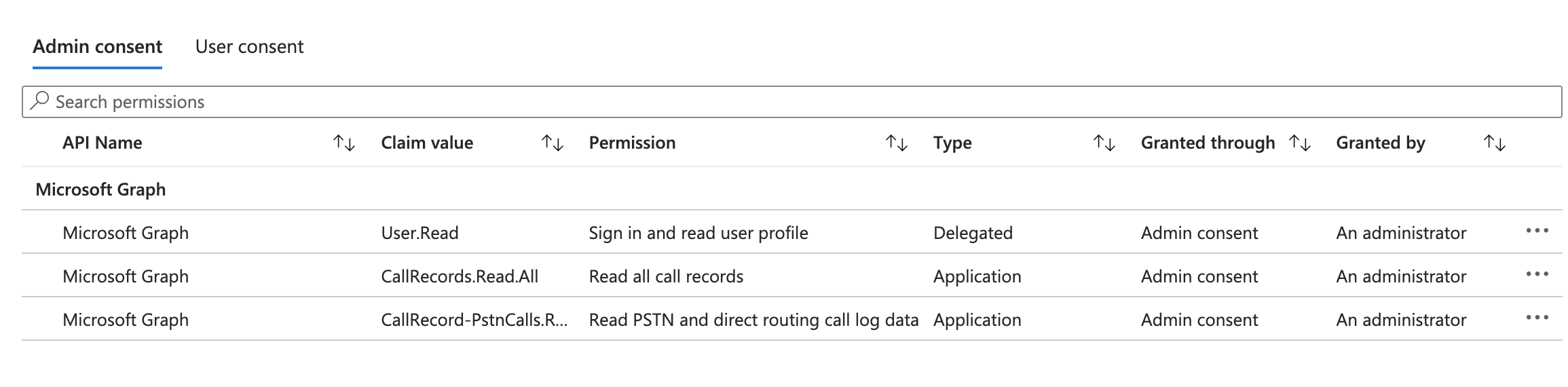Switch to the User consent tab
1568x387 pixels.
pos(249,46)
